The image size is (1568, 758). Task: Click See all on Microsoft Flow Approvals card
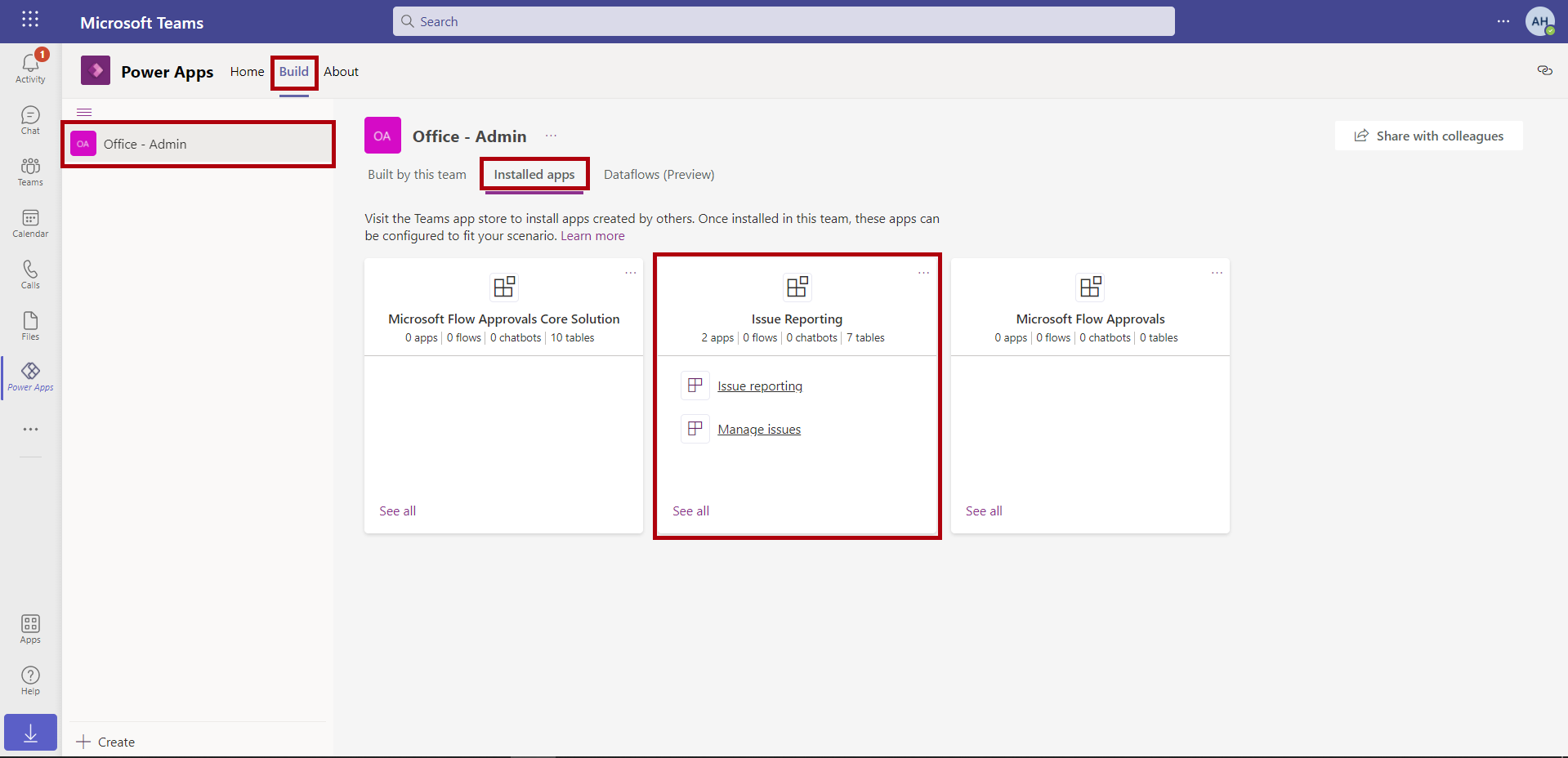click(984, 511)
